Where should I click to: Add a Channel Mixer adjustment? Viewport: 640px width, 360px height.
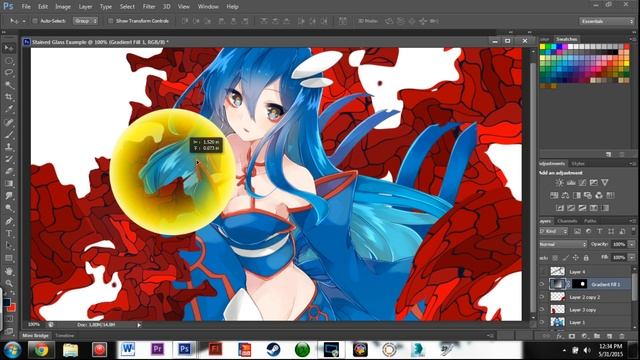tap(599, 195)
